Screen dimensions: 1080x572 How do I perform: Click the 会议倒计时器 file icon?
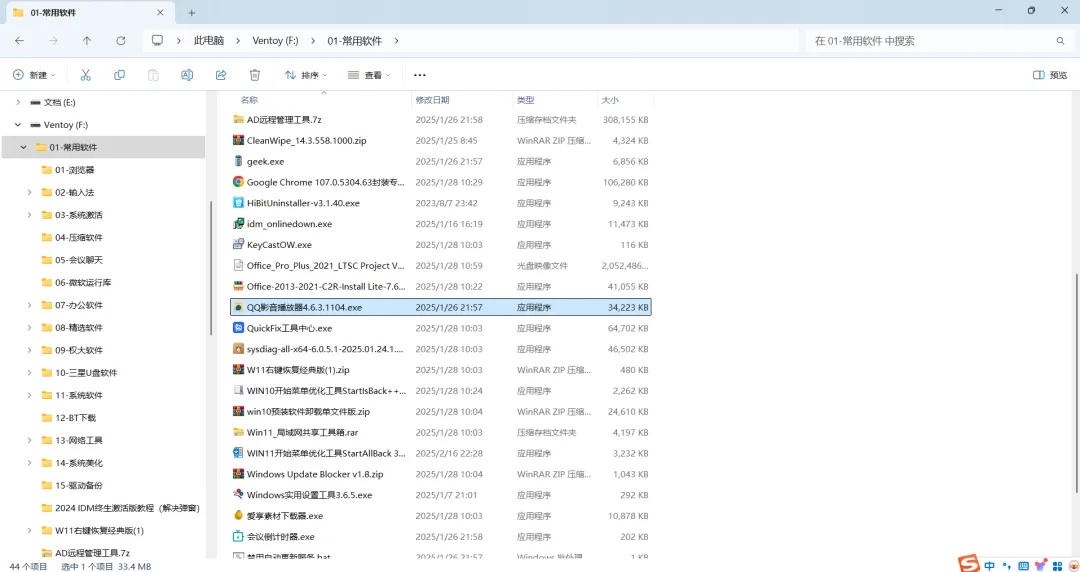pyautogui.click(x=238, y=536)
